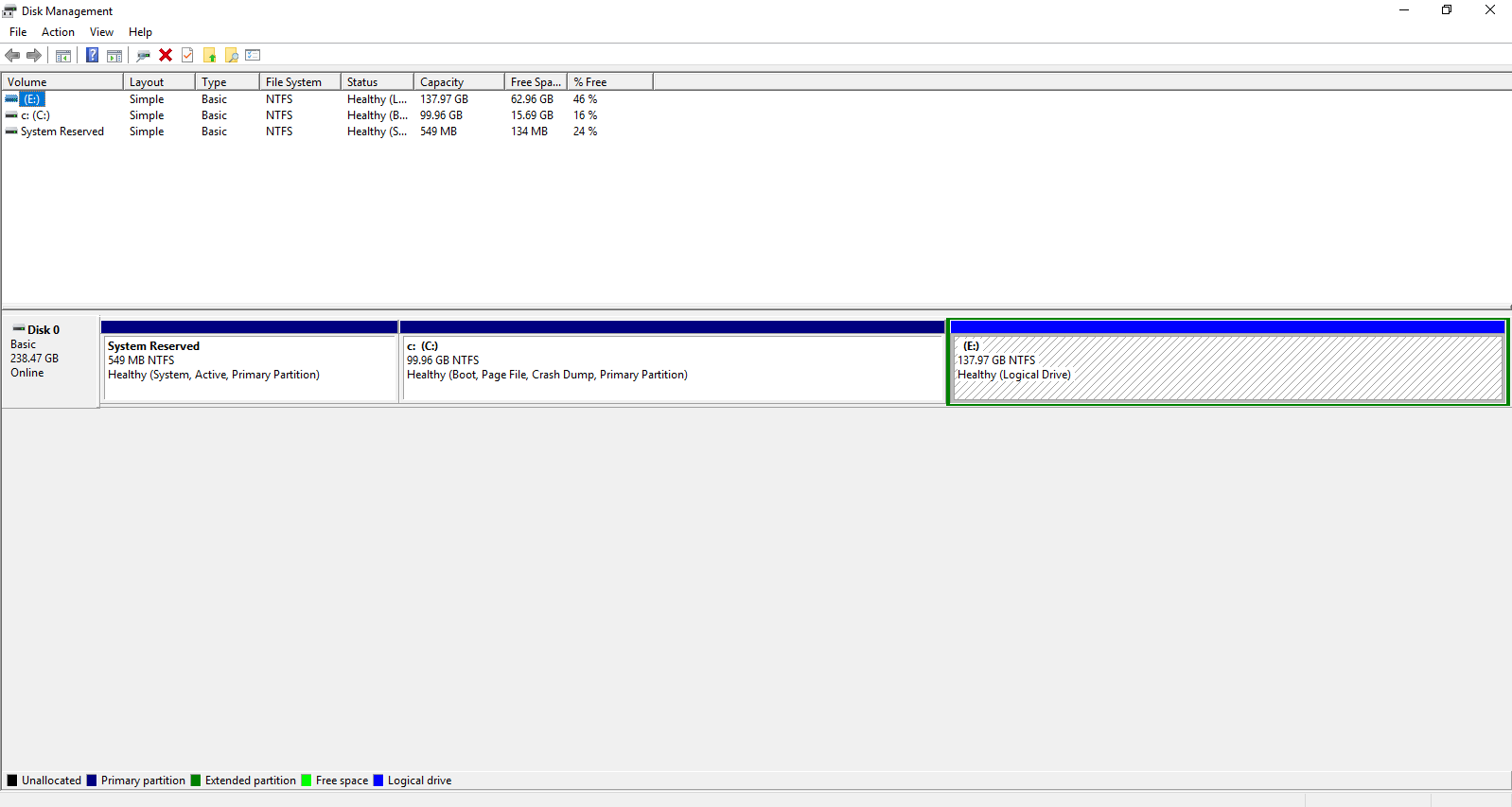The image size is (1512, 807).
Task: Toggle the Show/Hide Action Pane icon
Action: click(x=114, y=55)
